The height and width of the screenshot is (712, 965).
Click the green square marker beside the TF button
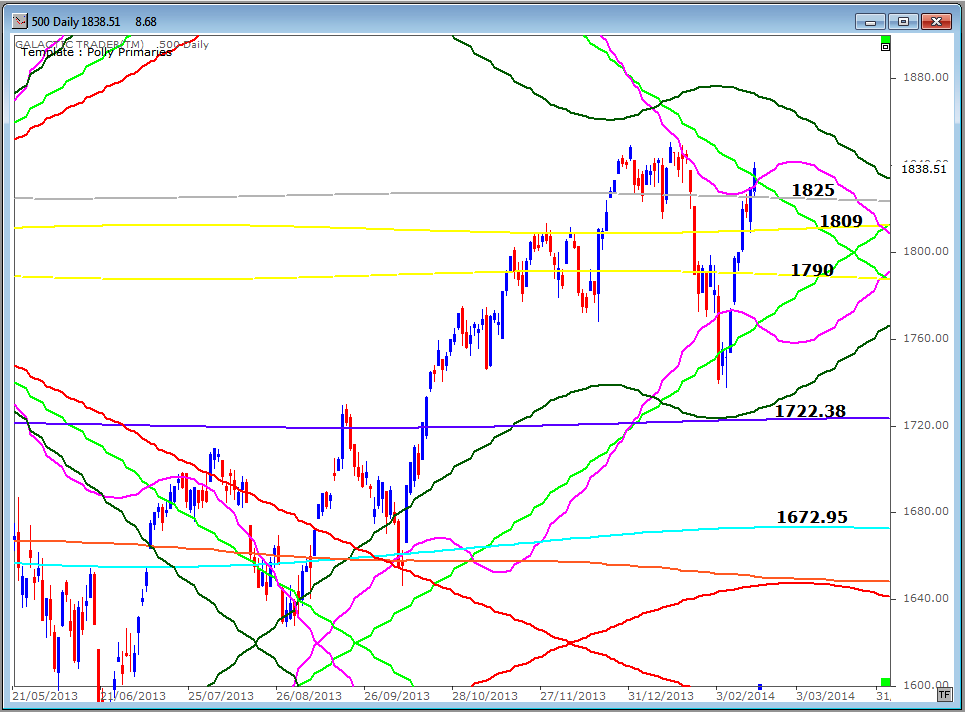click(886, 682)
